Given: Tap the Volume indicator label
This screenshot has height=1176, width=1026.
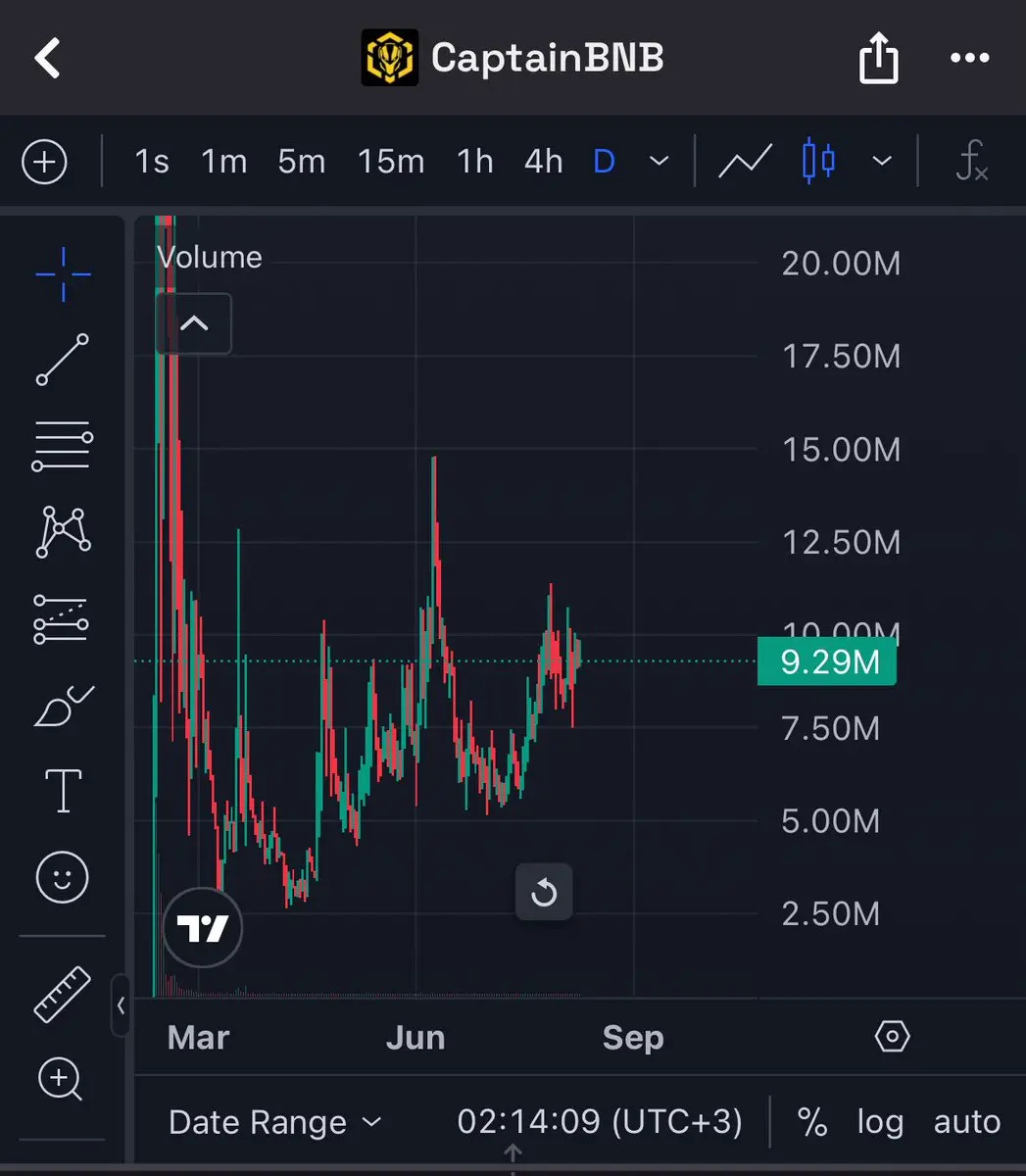Looking at the screenshot, I should [210, 258].
